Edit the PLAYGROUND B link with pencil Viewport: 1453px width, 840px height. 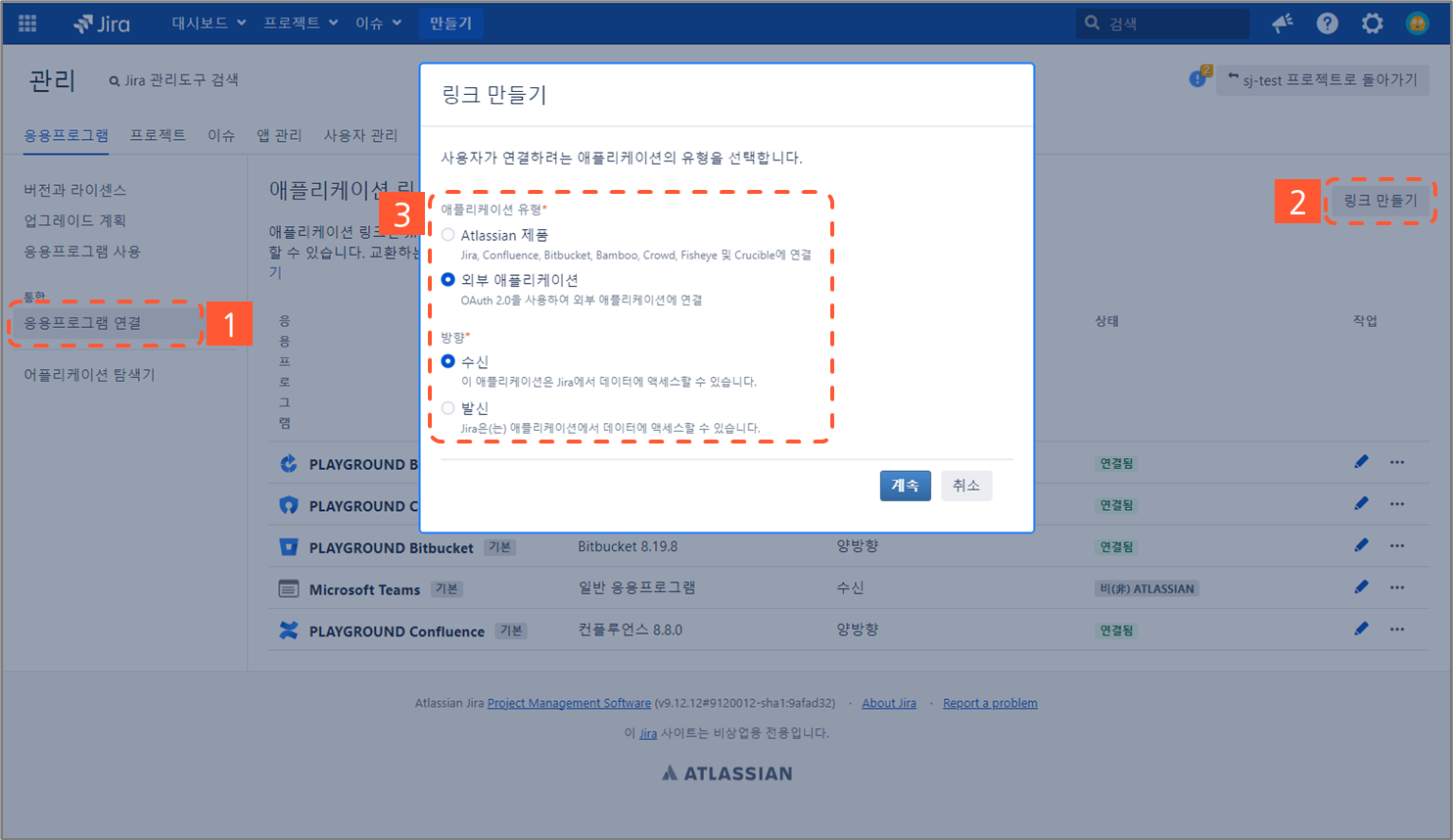click(1361, 461)
